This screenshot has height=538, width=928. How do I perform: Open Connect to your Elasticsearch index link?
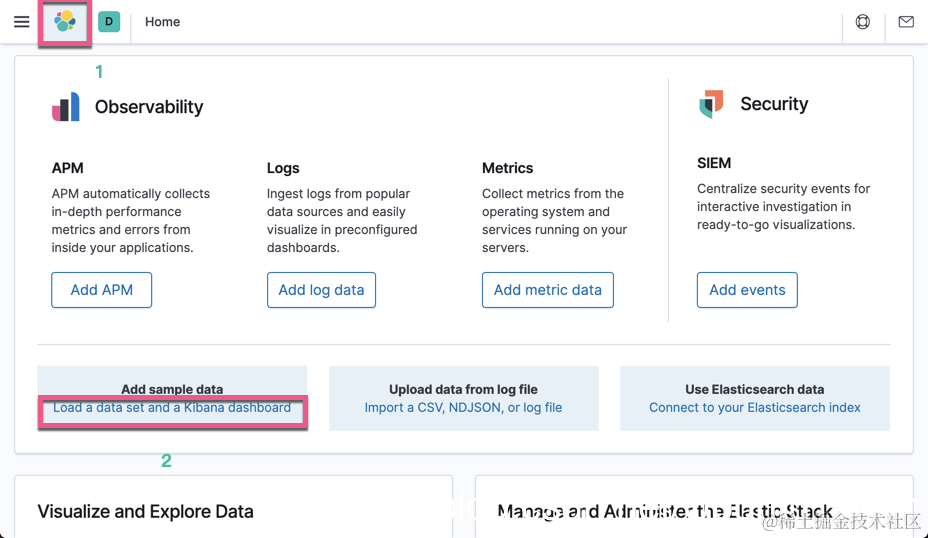755,408
